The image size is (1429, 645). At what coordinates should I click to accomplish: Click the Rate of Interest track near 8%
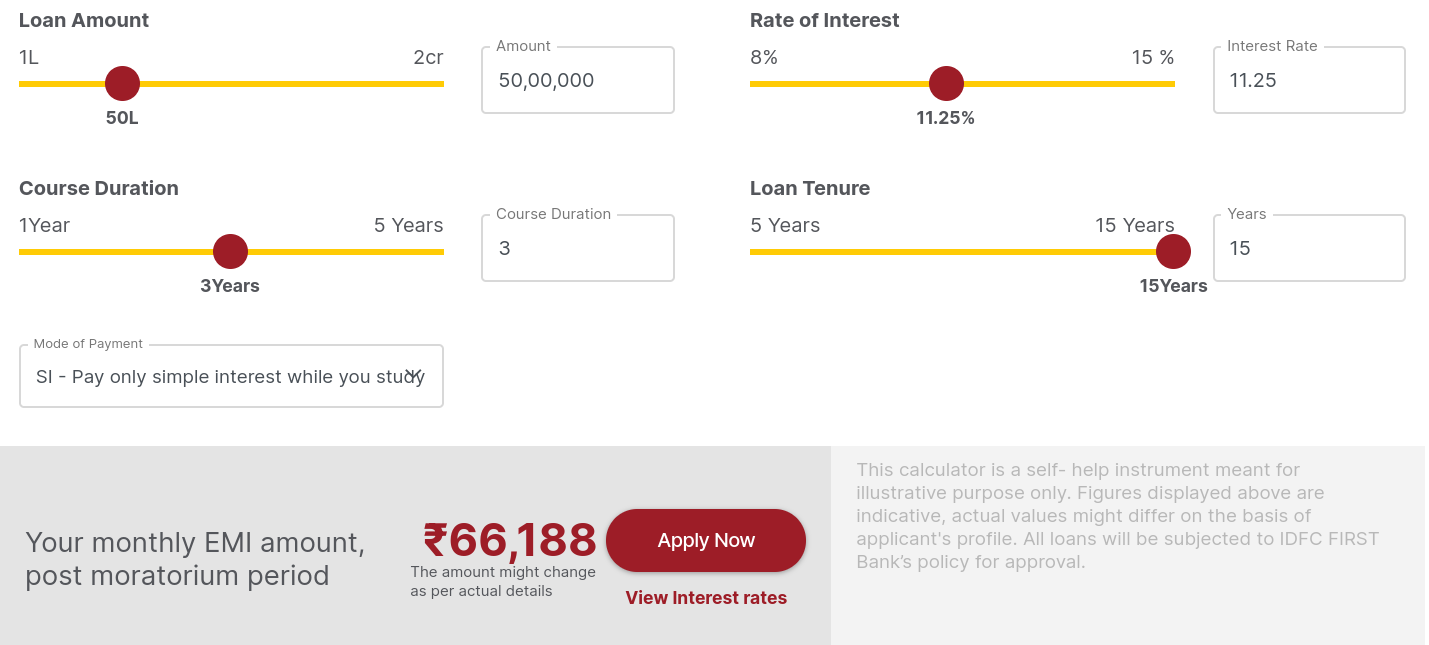(x=768, y=84)
